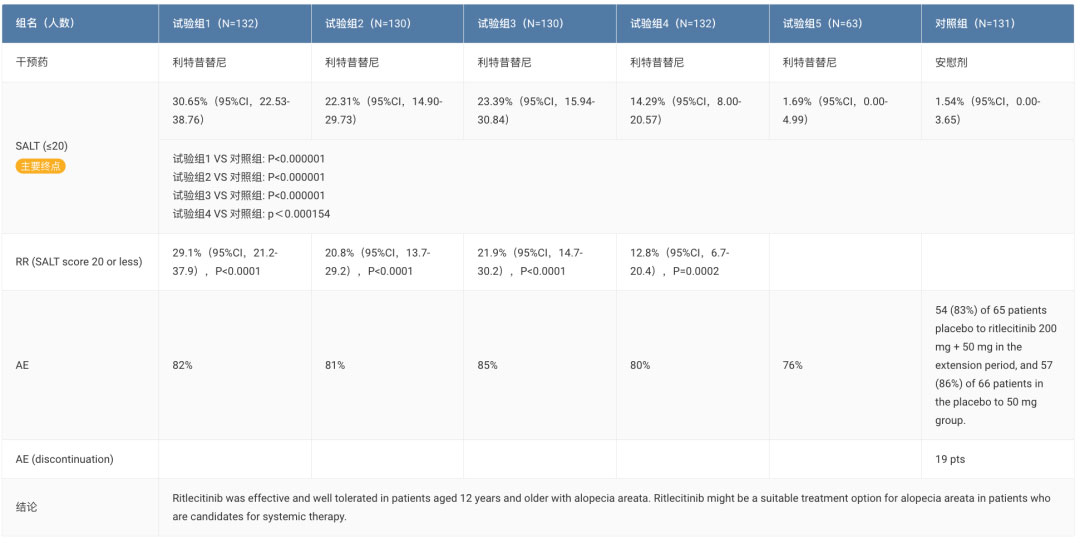This screenshot has height=543, width=1080.
Task: Click the 试验组3 (N=130) column header
Action: click(x=520, y=23)
